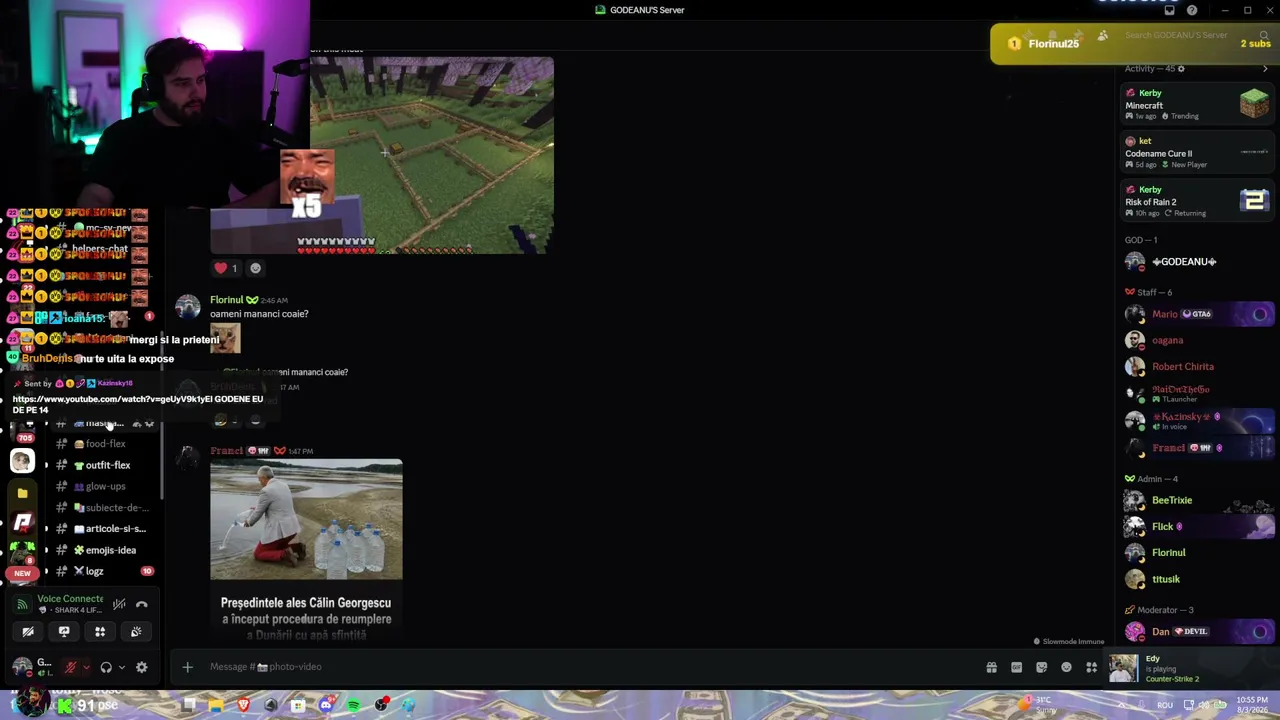The image size is (1280, 720).
Task: Open the Apps launcher in message bar
Action: (x=1091, y=667)
